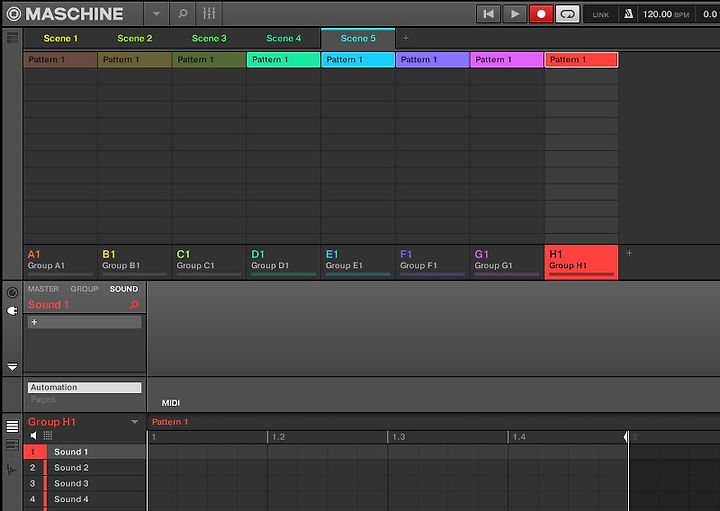Show channel properties circle icon
The width and height of the screenshot is (720, 511).
[x=12, y=292]
